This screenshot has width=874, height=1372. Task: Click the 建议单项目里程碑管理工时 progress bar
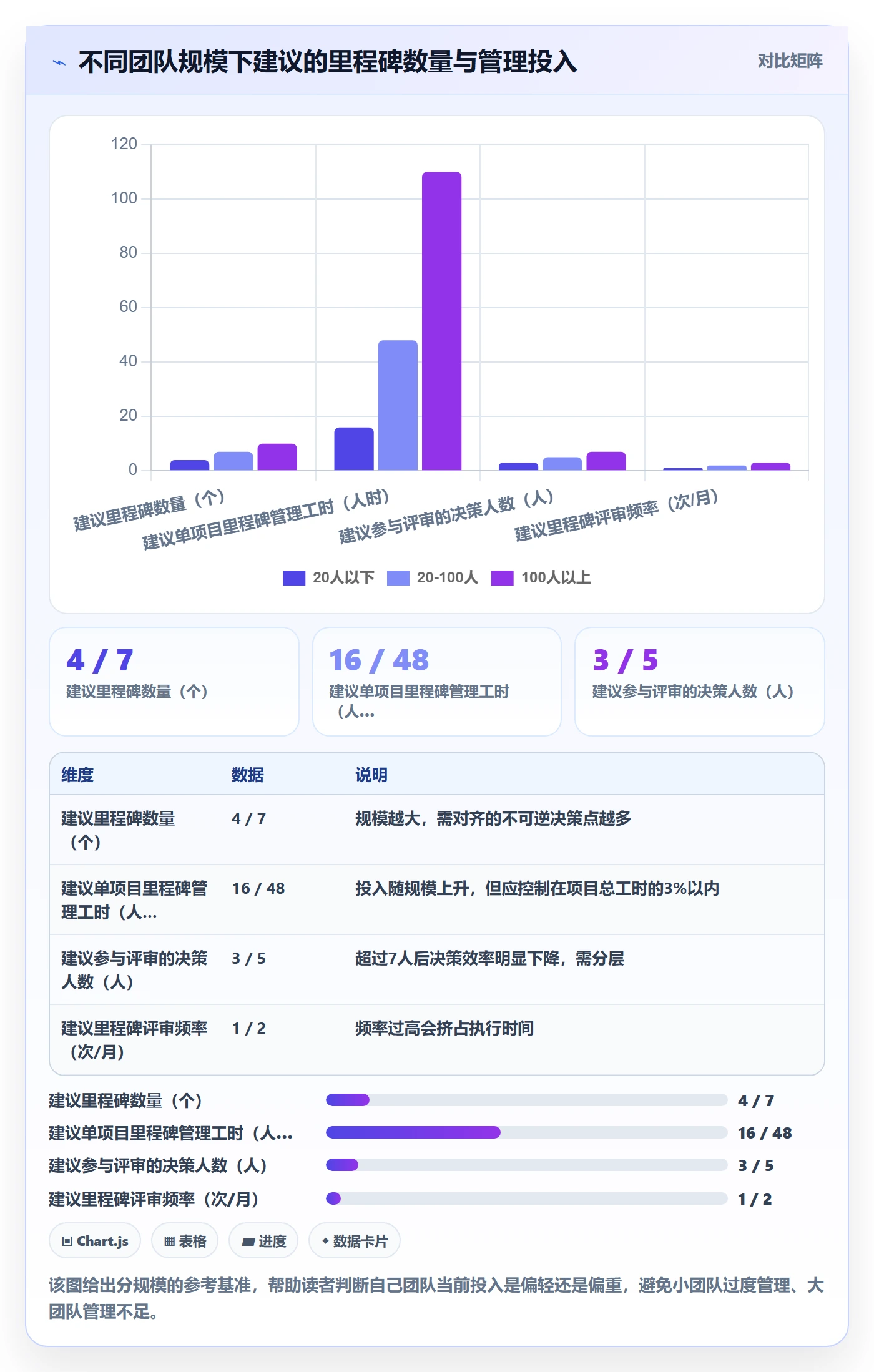click(x=527, y=1132)
